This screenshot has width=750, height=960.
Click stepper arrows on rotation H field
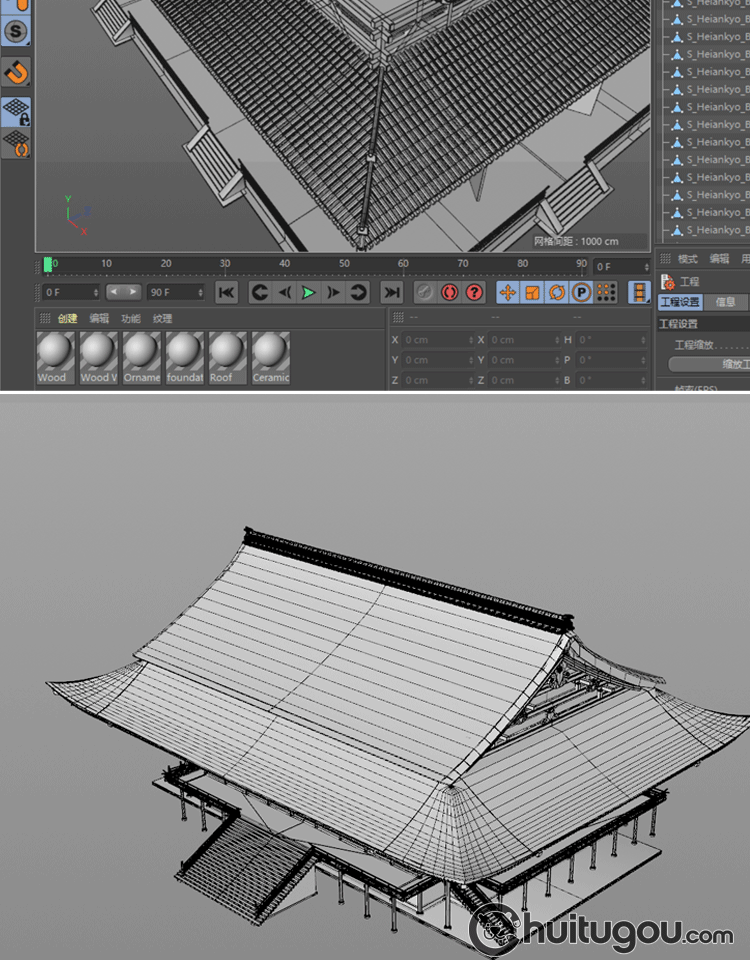click(x=643, y=340)
